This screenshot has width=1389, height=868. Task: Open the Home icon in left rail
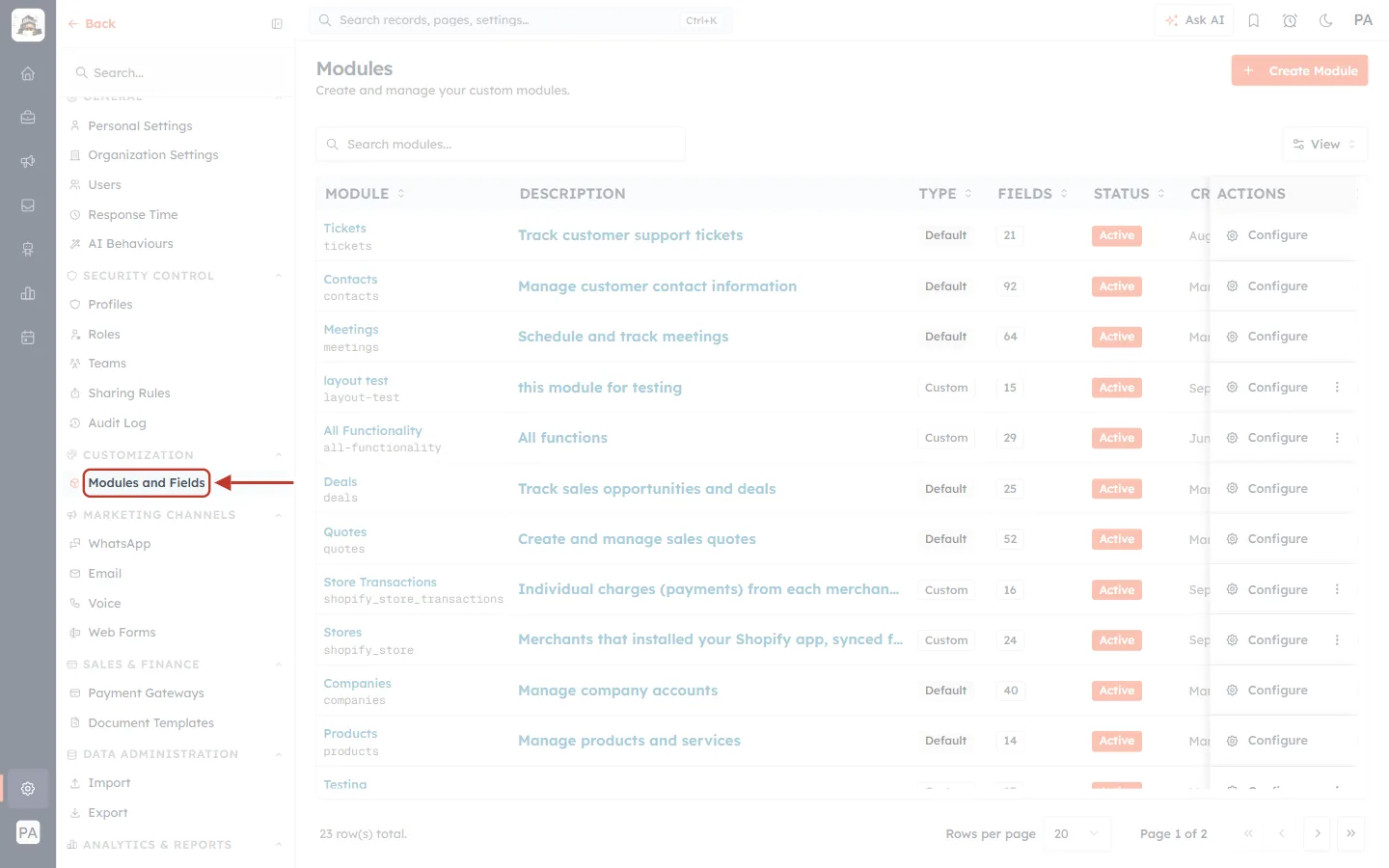click(x=28, y=73)
